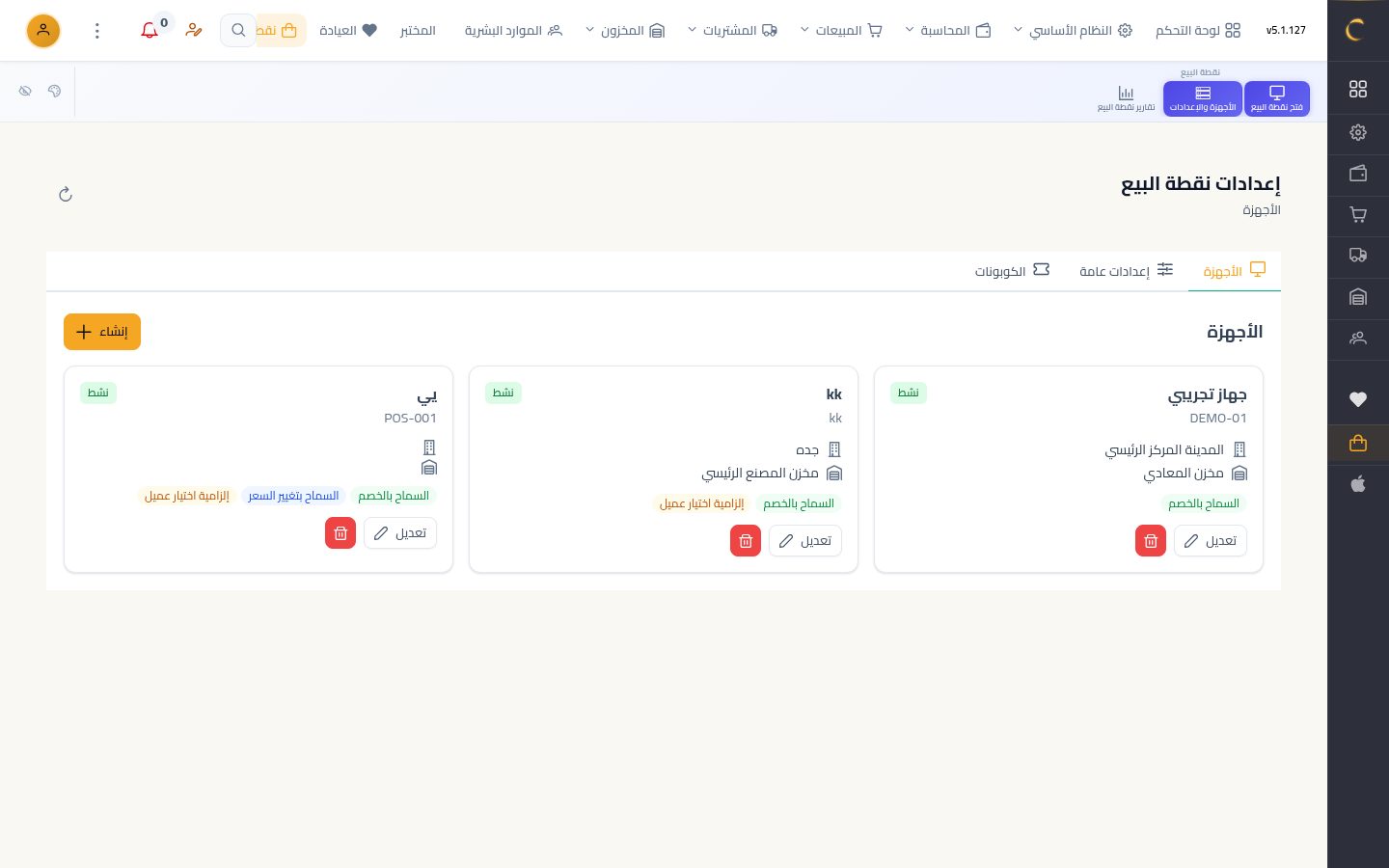Click تعديل on the POS-001 card
1389x868 pixels.
400,533
